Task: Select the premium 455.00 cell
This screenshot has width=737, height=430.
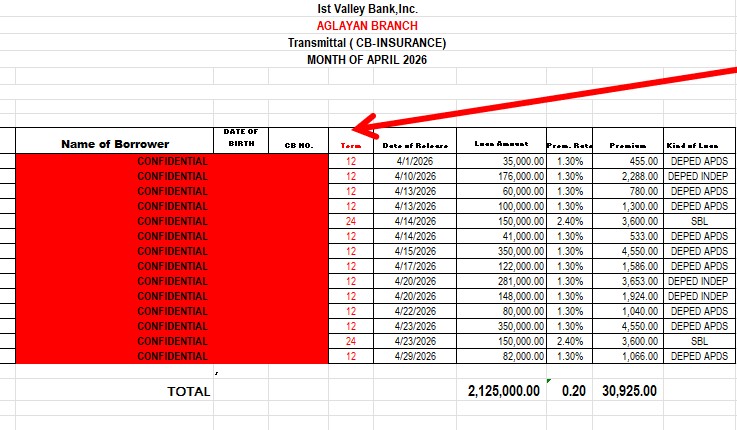Action: (628, 161)
